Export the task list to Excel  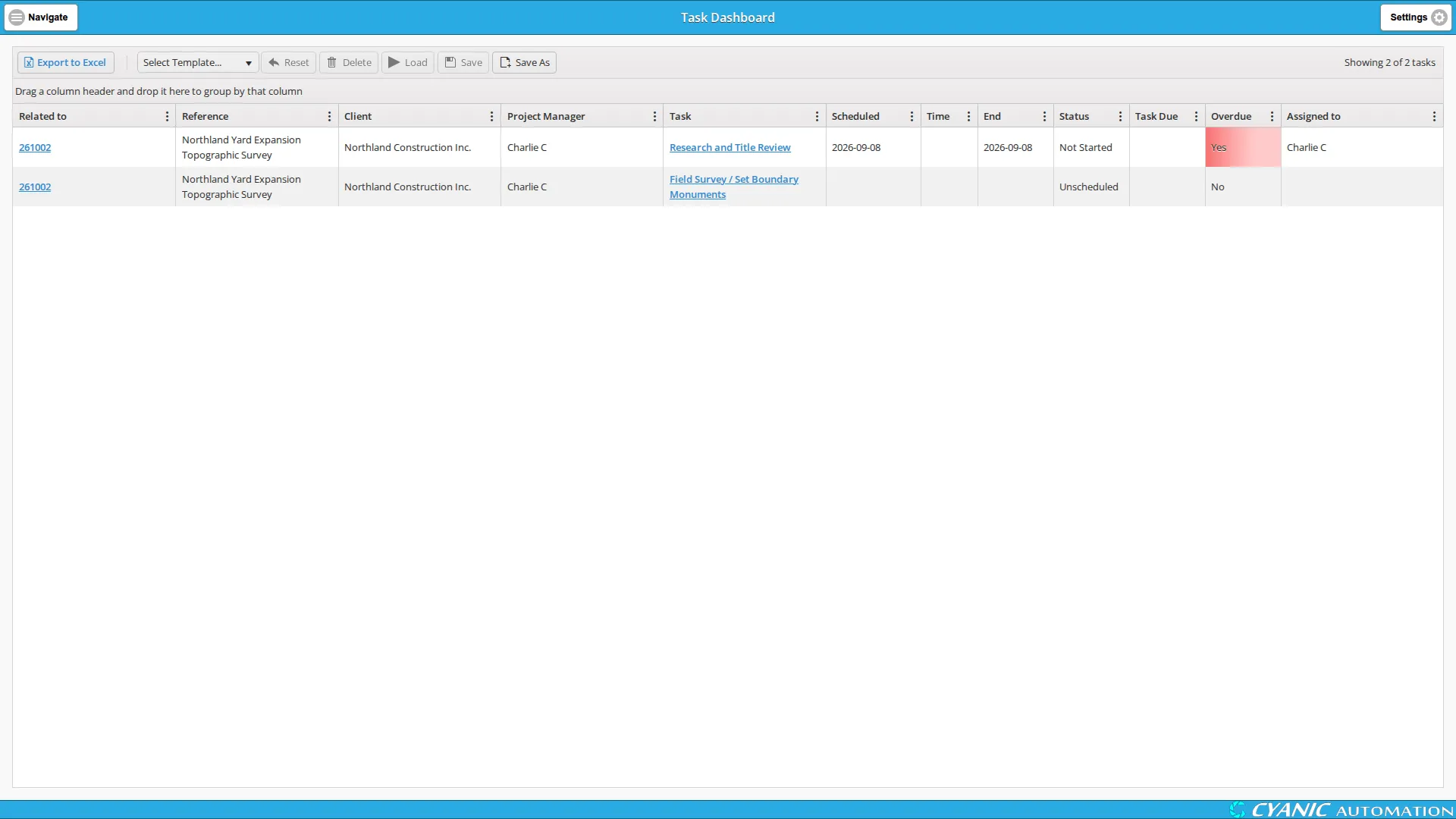coord(66,62)
